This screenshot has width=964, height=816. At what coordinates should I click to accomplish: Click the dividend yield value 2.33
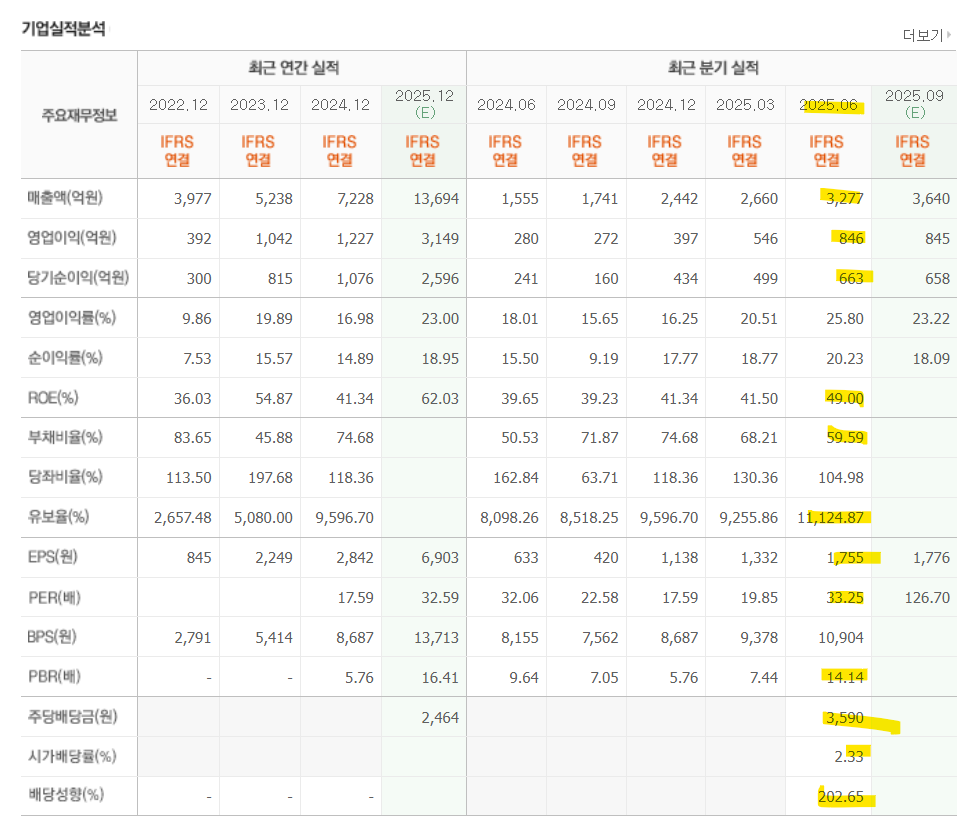click(x=848, y=757)
